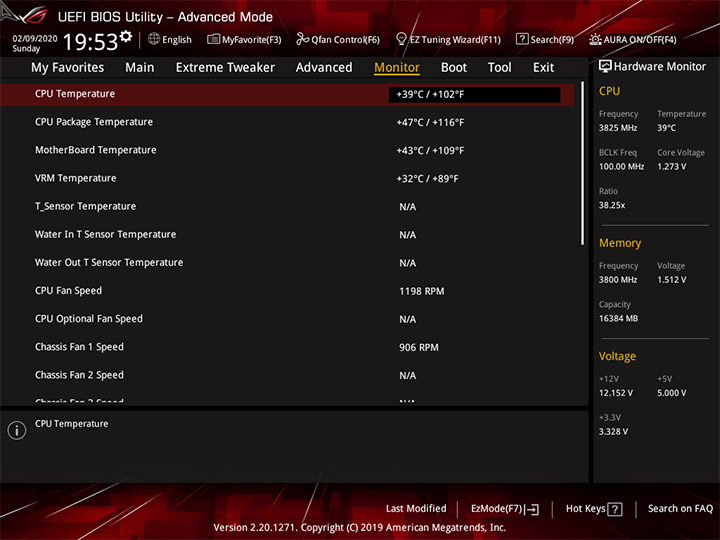Click the 5.000 V reading
Screen dimensions: 720x540
[x=671, y=393]
